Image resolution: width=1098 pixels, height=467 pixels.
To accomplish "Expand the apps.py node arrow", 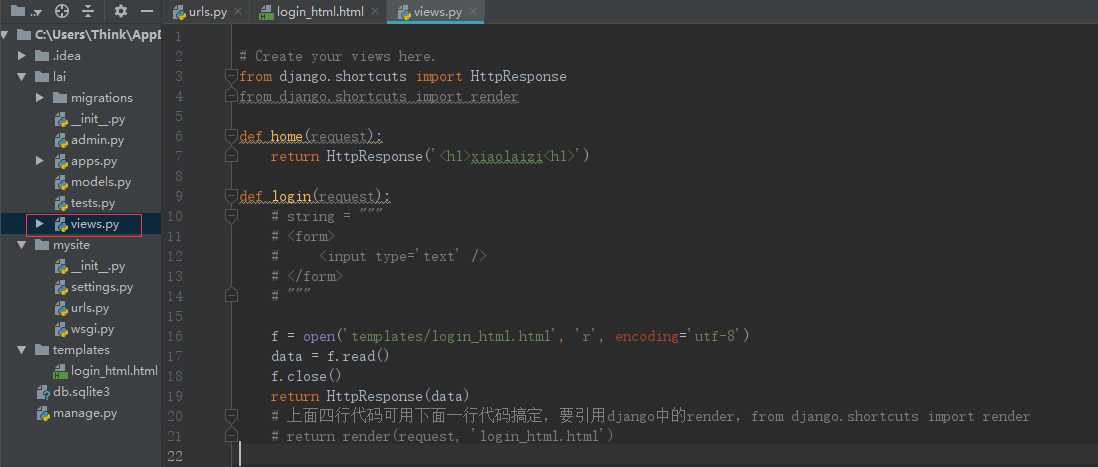I will coord(40,160).
